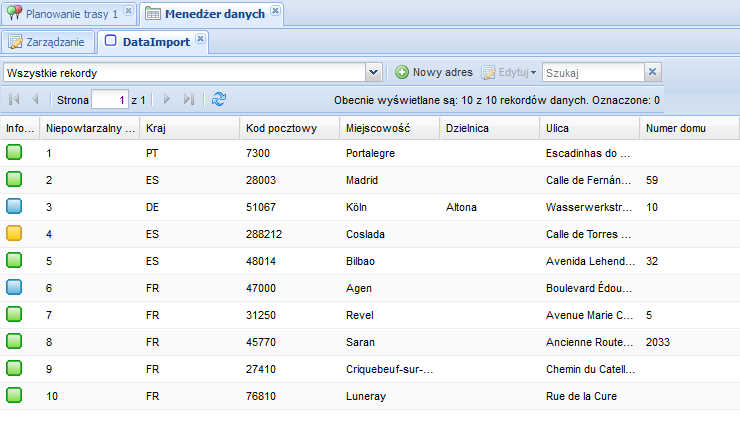Close the DataImport tab
740x430 pixels.
200,39
